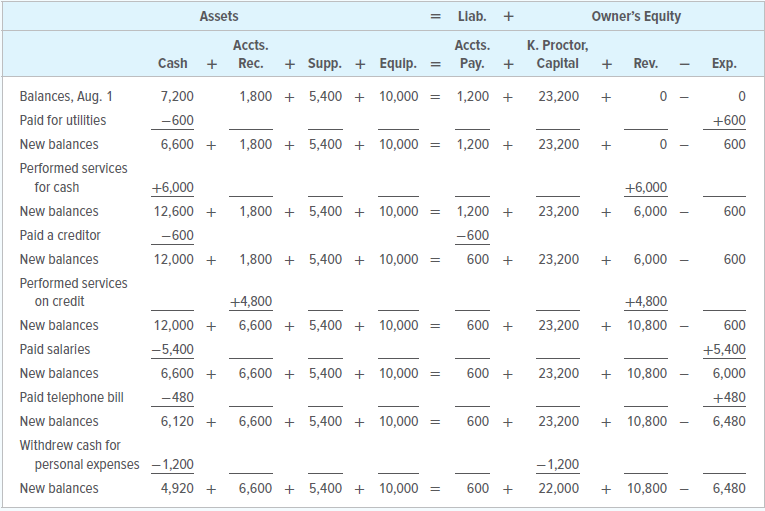
Task: Click the Paid for utilities row label
Action: [x=62, y=120]
